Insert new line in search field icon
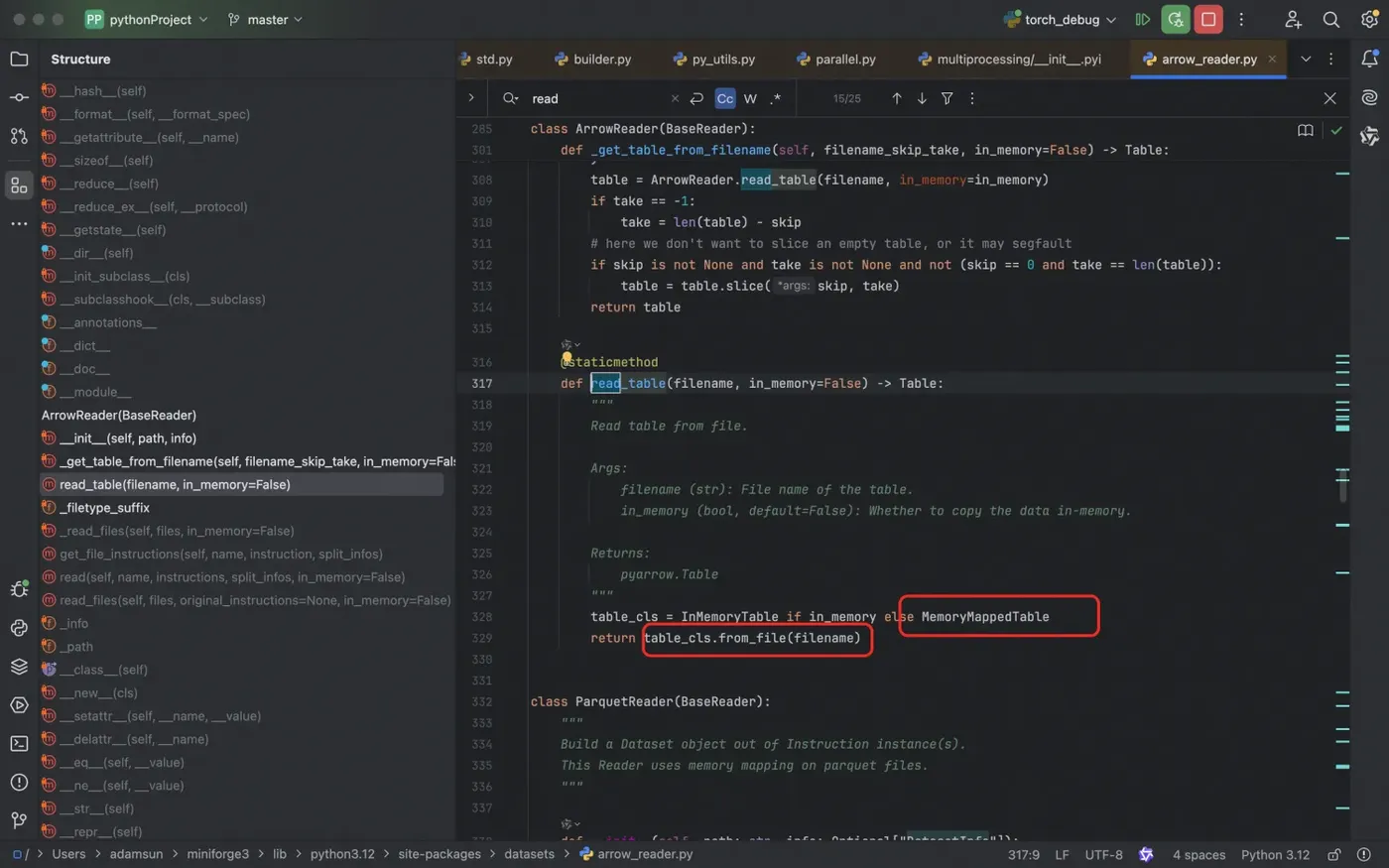Viewport: 1389px width, 868px height. pos(696,98)
